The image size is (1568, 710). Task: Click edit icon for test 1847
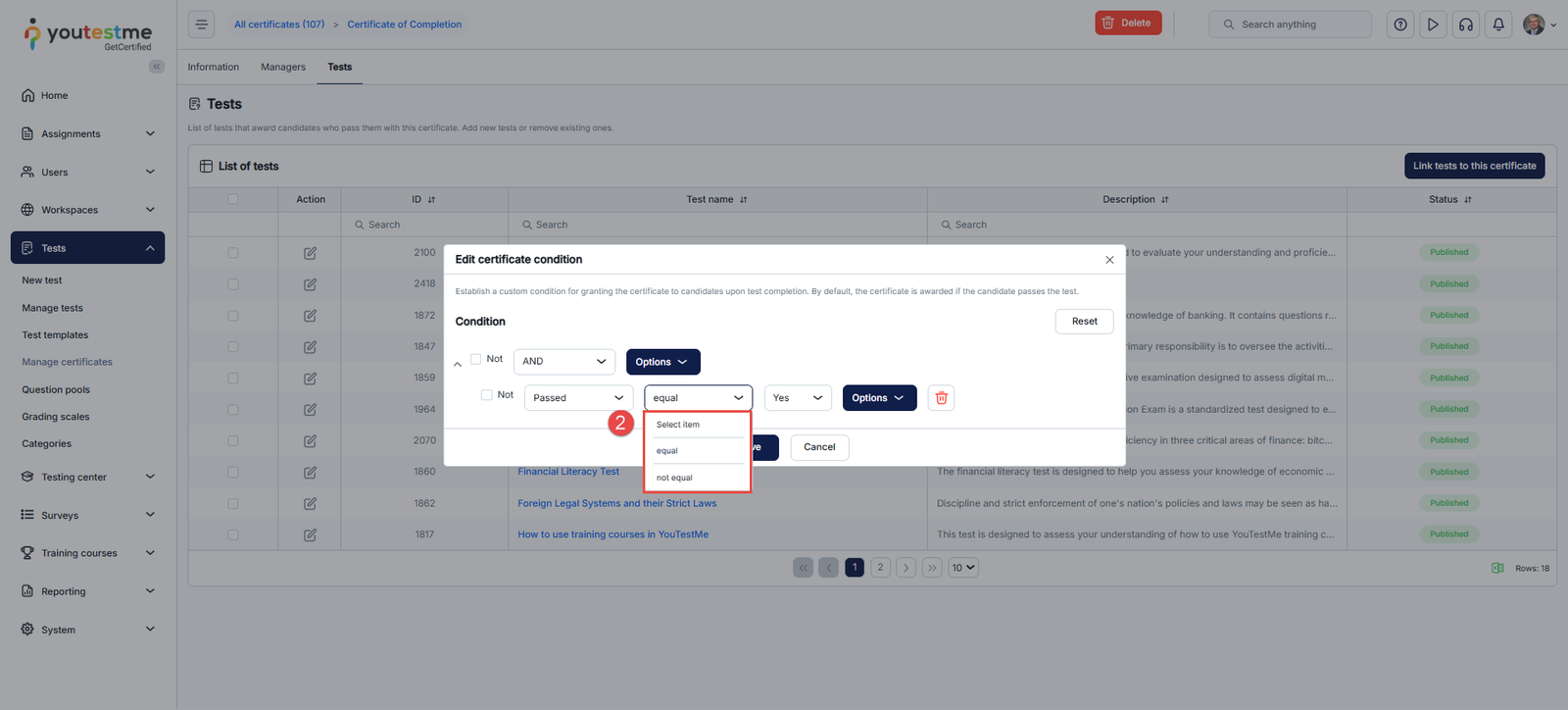310,347
